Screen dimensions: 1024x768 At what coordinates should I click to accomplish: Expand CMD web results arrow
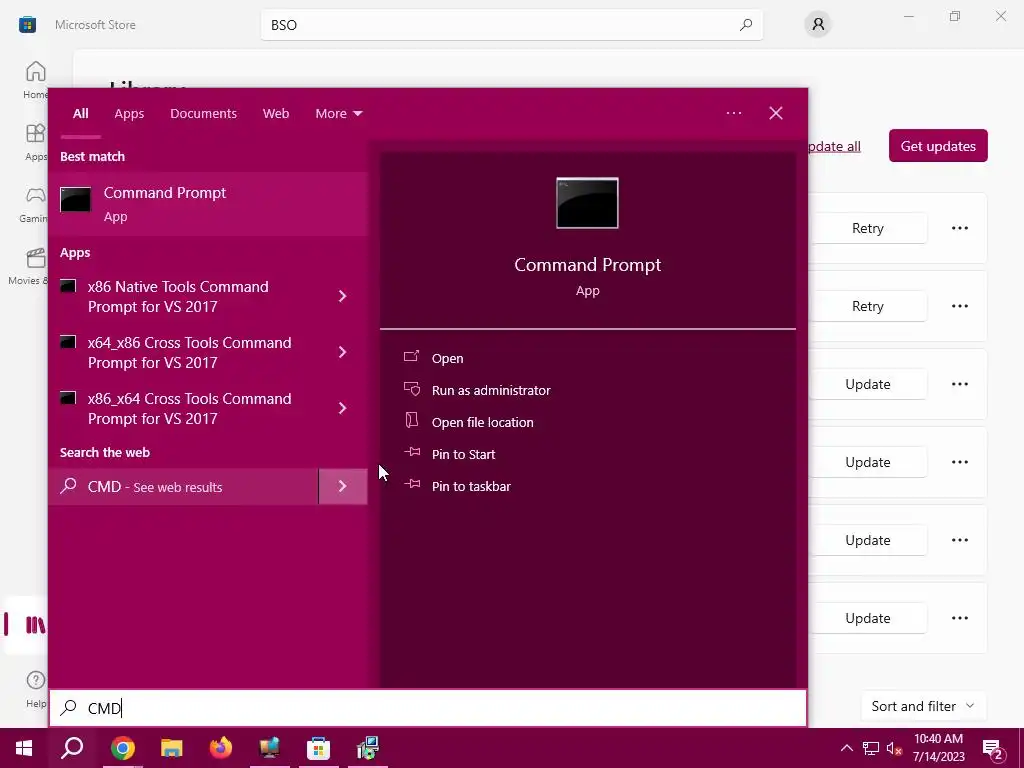[343, 487]
